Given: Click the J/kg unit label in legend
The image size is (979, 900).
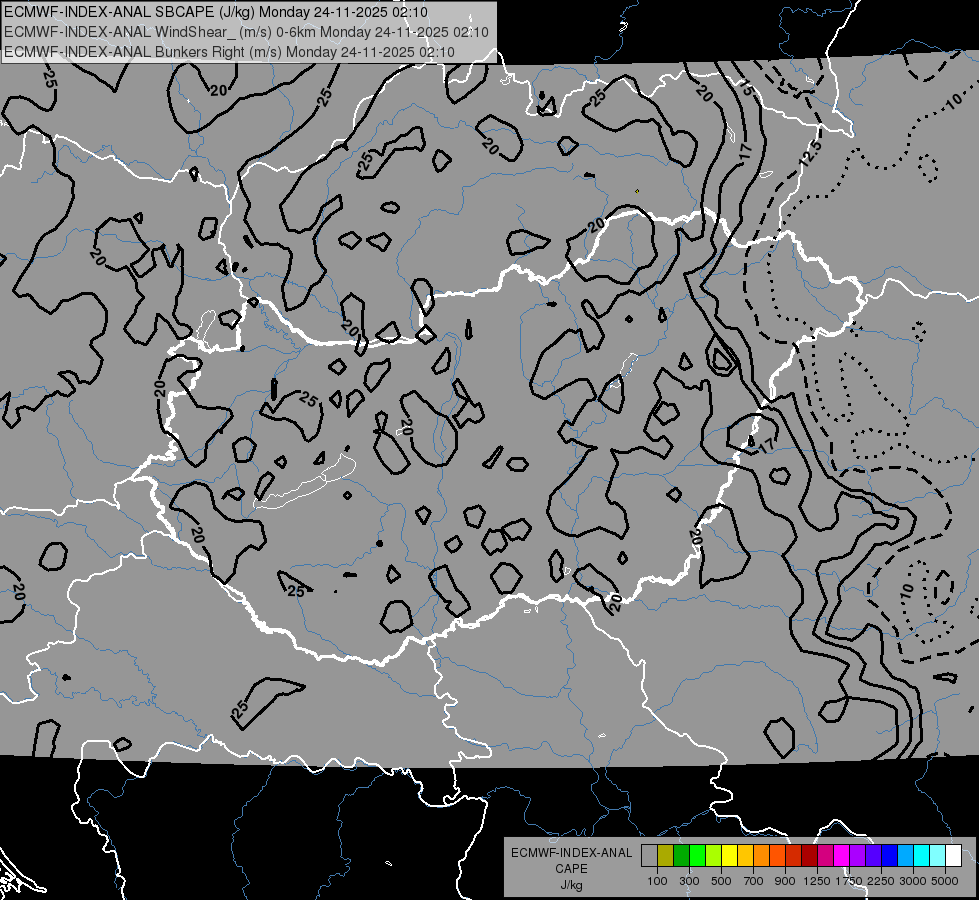Looking at the screenshot, I should (x=571, y=885).
